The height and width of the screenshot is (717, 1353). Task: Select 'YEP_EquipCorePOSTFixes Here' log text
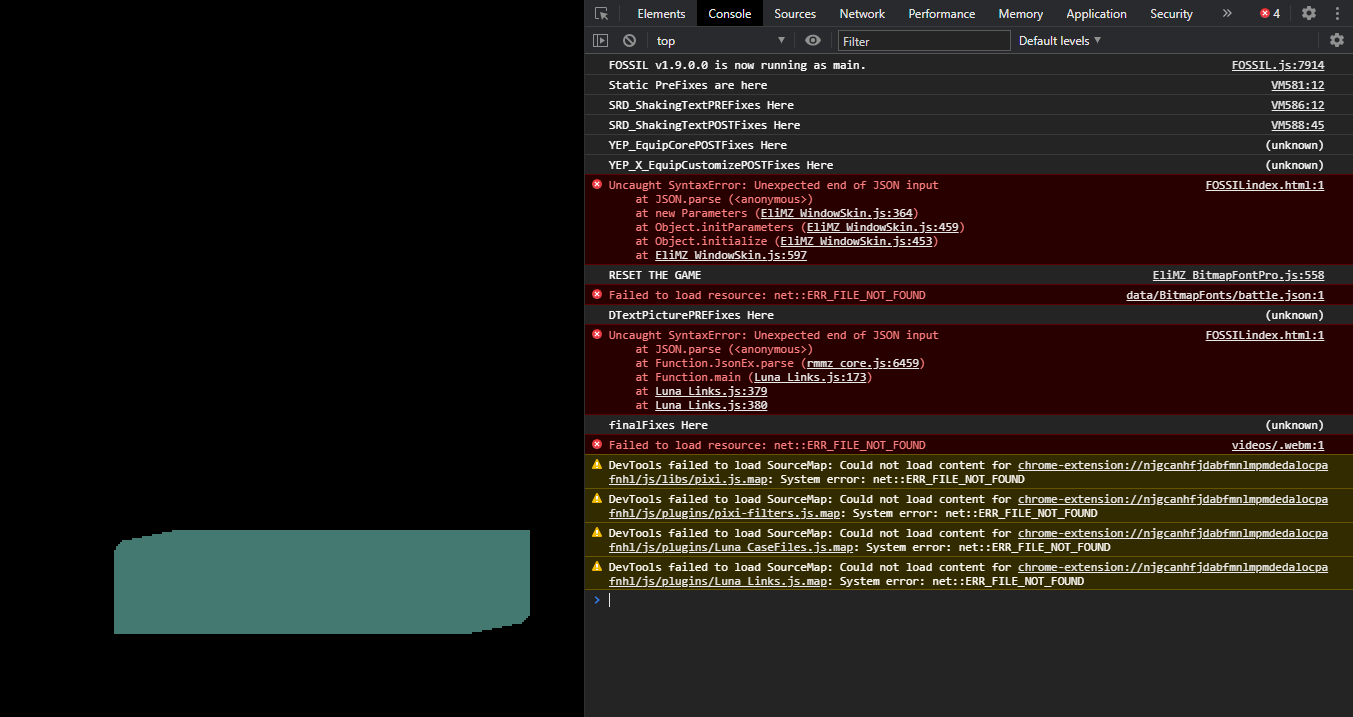[x=698, y=145]
